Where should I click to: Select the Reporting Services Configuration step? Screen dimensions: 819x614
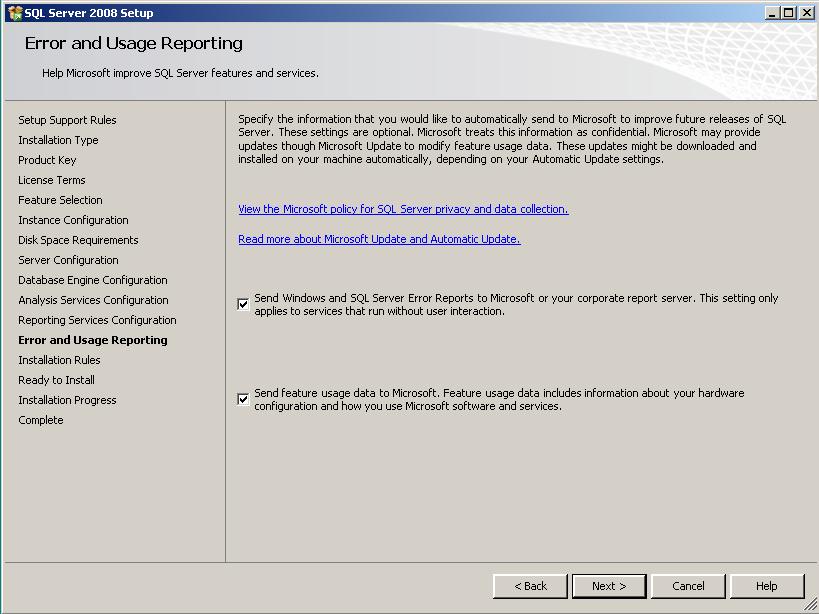point(97,320)
